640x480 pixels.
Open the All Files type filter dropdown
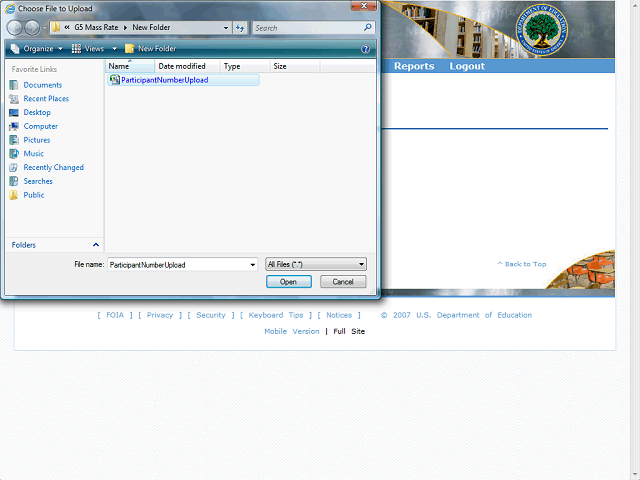click(316, 264)
